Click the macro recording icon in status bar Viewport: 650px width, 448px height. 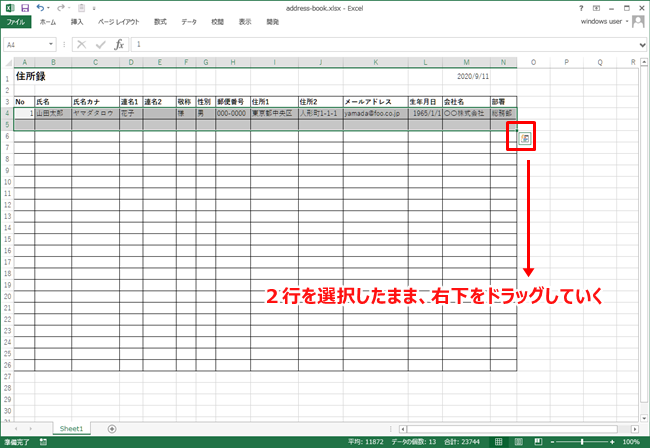pos(43,442)
